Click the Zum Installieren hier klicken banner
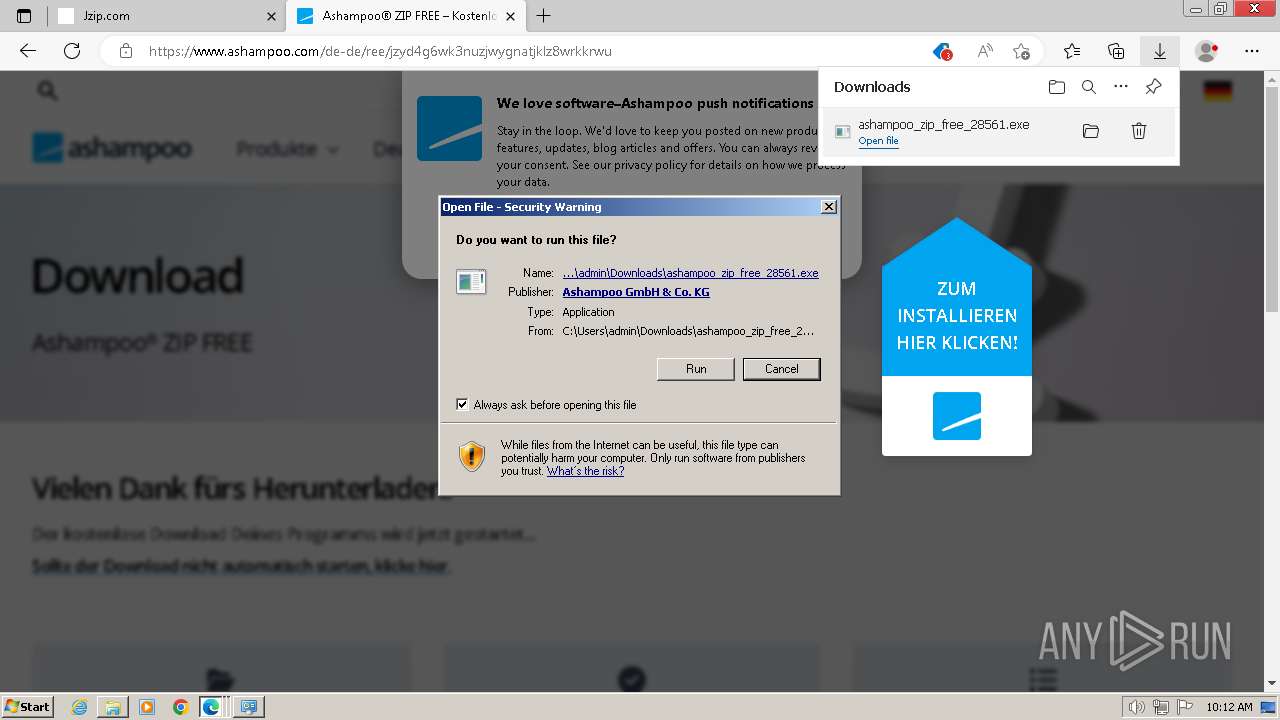The image size is (1280, 720). [x=957, y=336]
